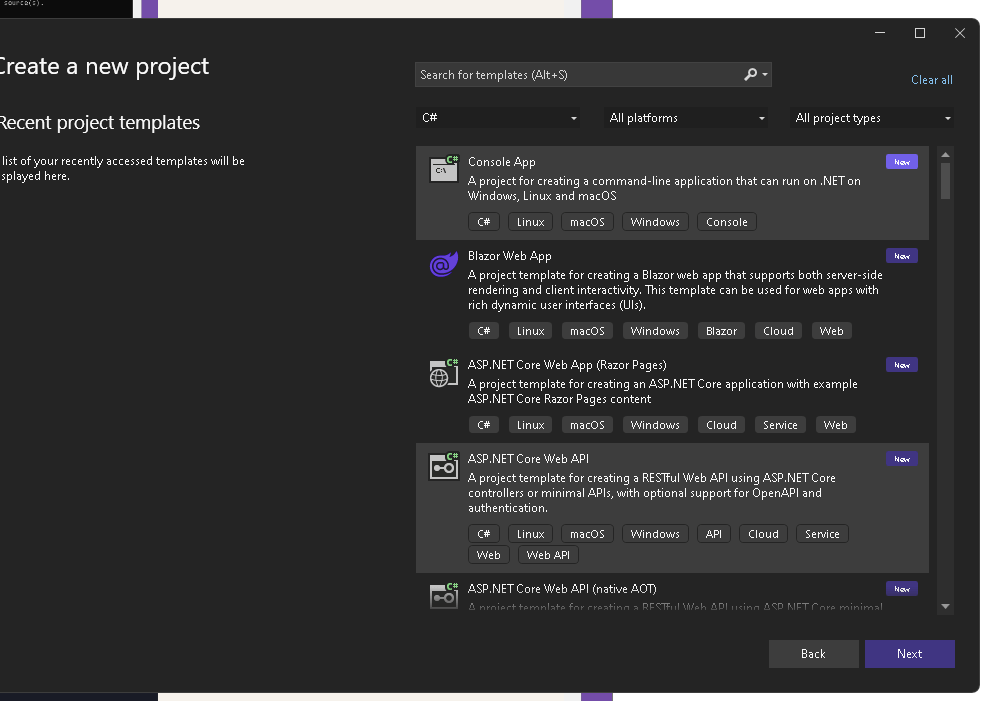The width and height of the screenshot is (1001, 701).
Task: Click the Console App title text
Action: (502, 162)
